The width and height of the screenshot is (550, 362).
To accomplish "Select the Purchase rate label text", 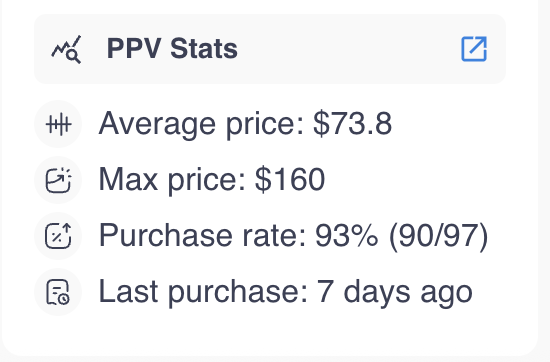I will pos(203,236).
